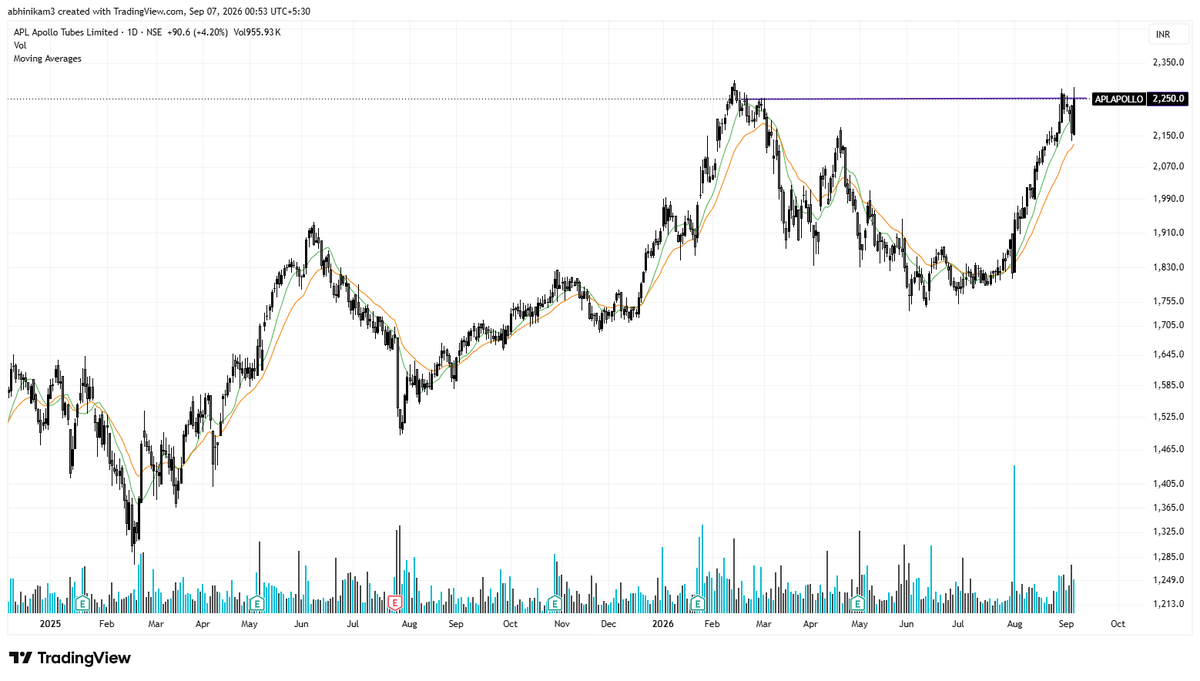The height and width of the screenshot is (681, 1200).
Task: Click the 2,350.0 price axis label
Action: click(1167, 64)
